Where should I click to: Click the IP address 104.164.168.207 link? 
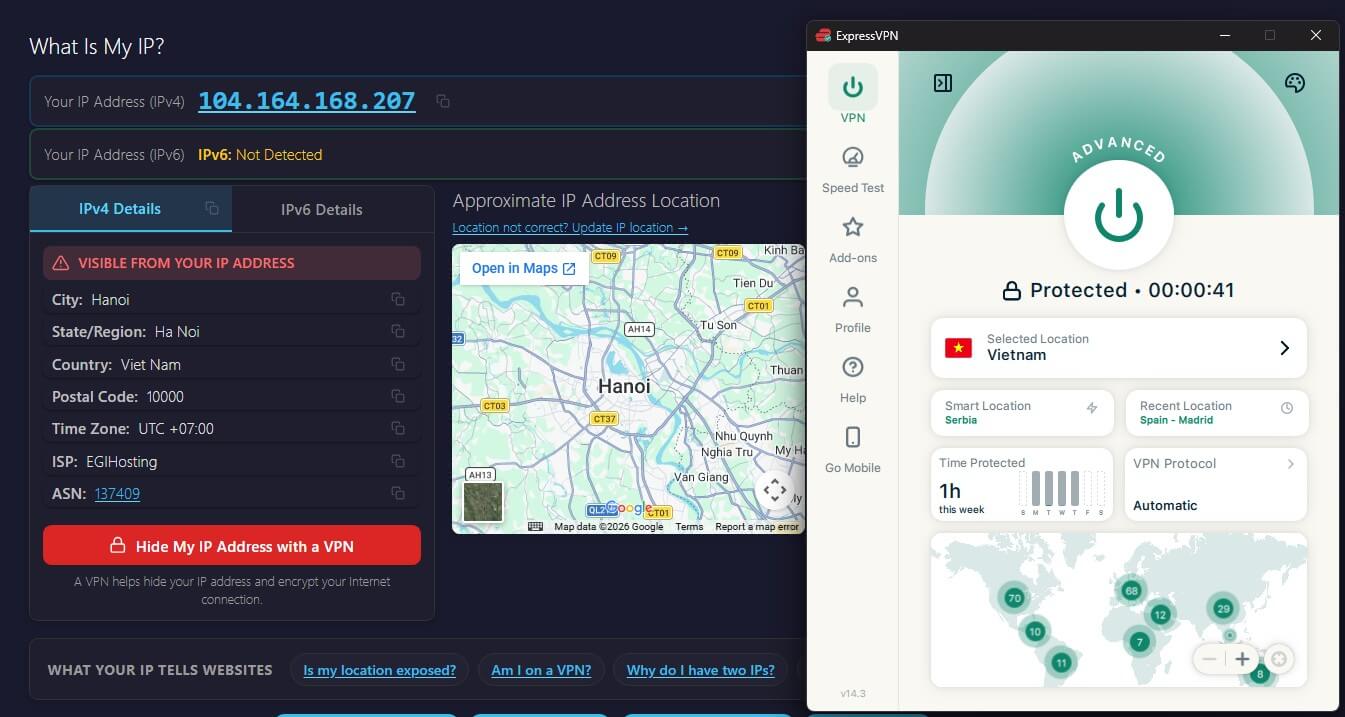tap(307, 101)
